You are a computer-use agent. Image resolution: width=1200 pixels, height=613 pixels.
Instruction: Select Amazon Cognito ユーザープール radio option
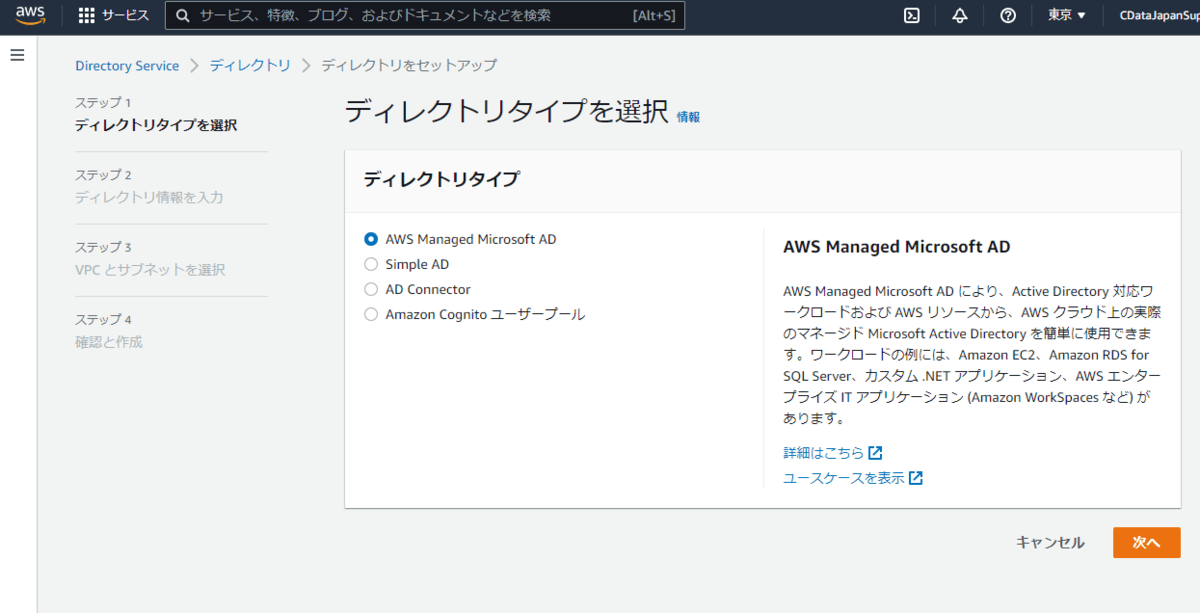tap(371, 314)
